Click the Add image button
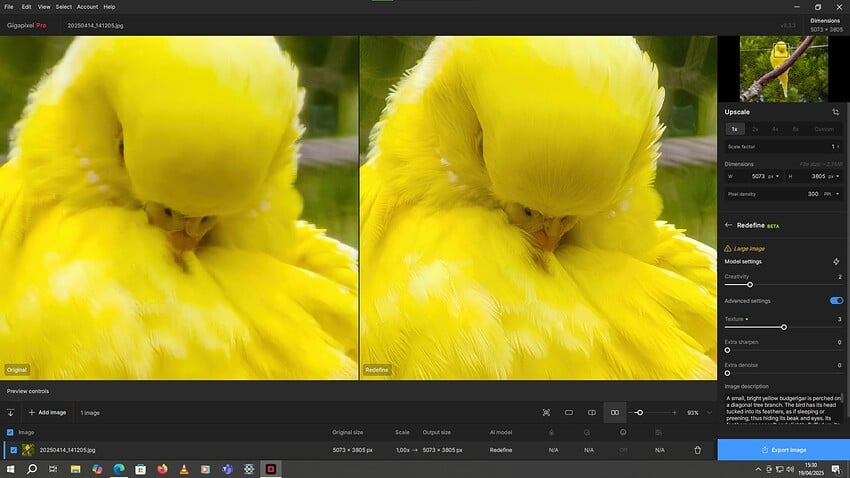This screenshot has width=850, height=478. coord(48,413)
